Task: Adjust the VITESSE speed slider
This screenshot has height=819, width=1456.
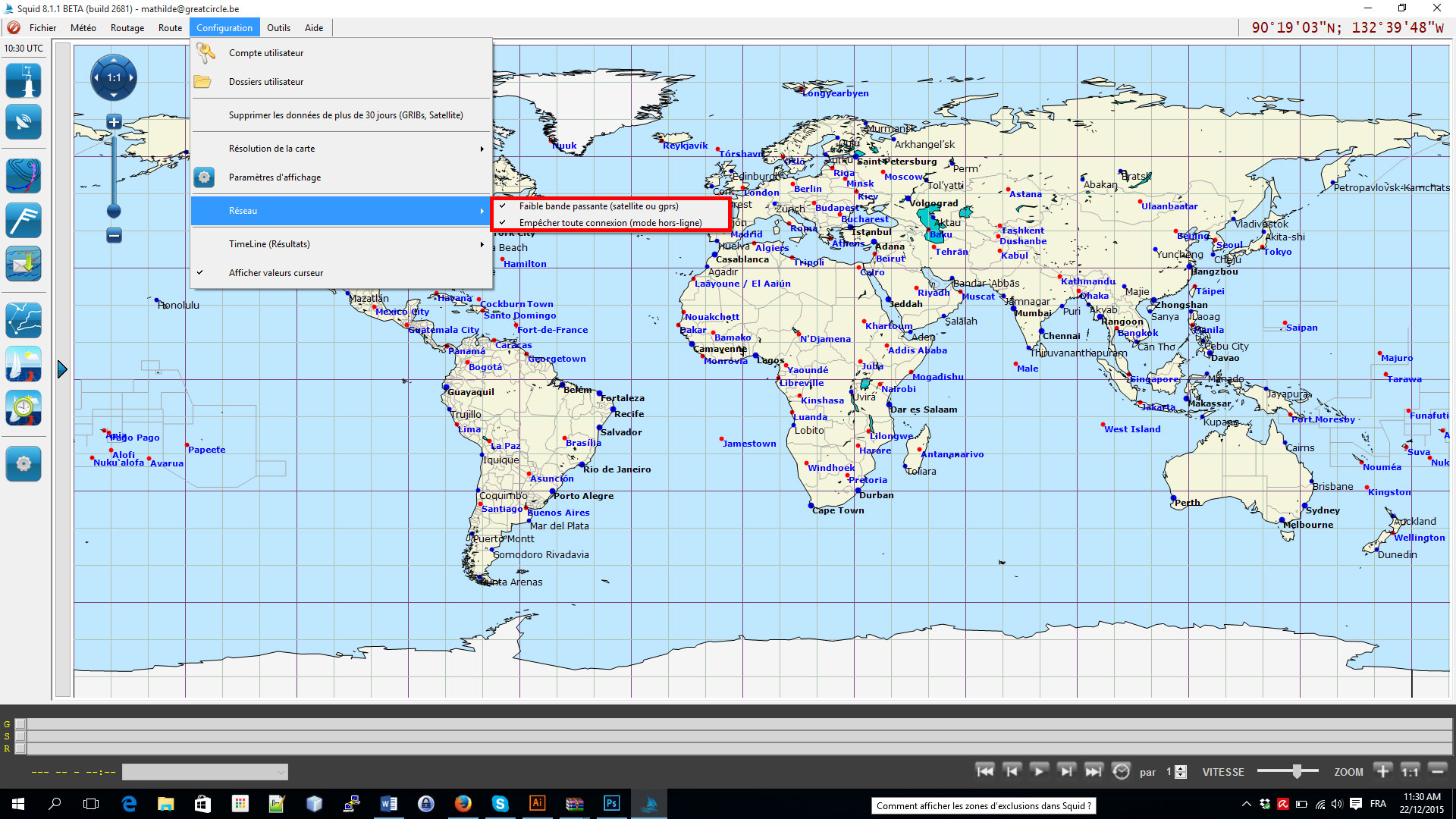Action: coord(1297,771)
